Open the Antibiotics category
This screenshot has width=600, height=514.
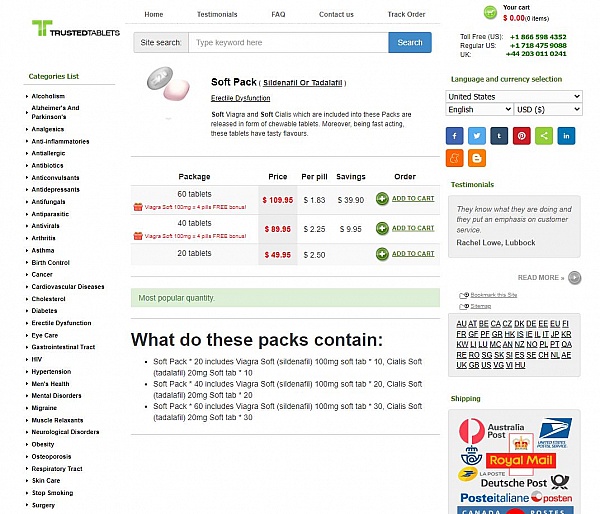[47, 165]
